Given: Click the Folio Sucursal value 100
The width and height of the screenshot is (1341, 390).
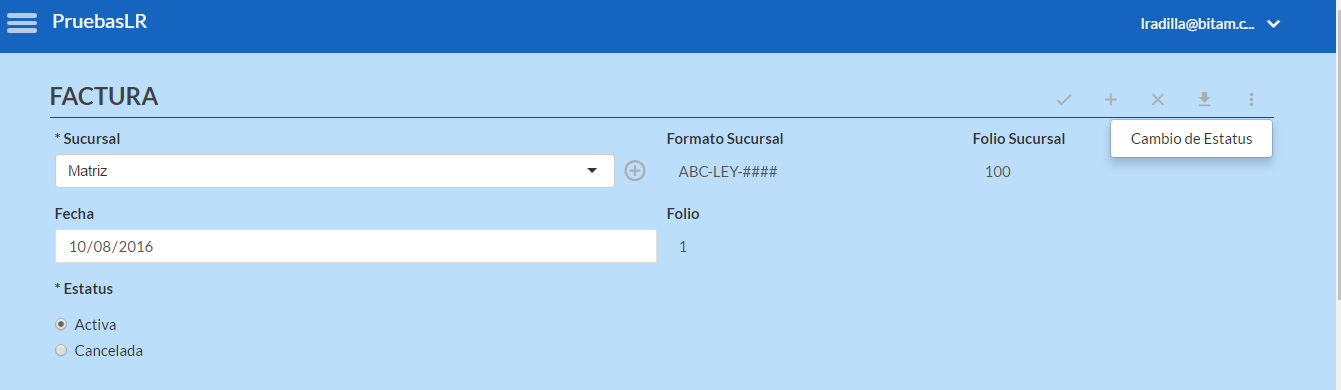Looking at the screenshot, I should tap(998, 172).
